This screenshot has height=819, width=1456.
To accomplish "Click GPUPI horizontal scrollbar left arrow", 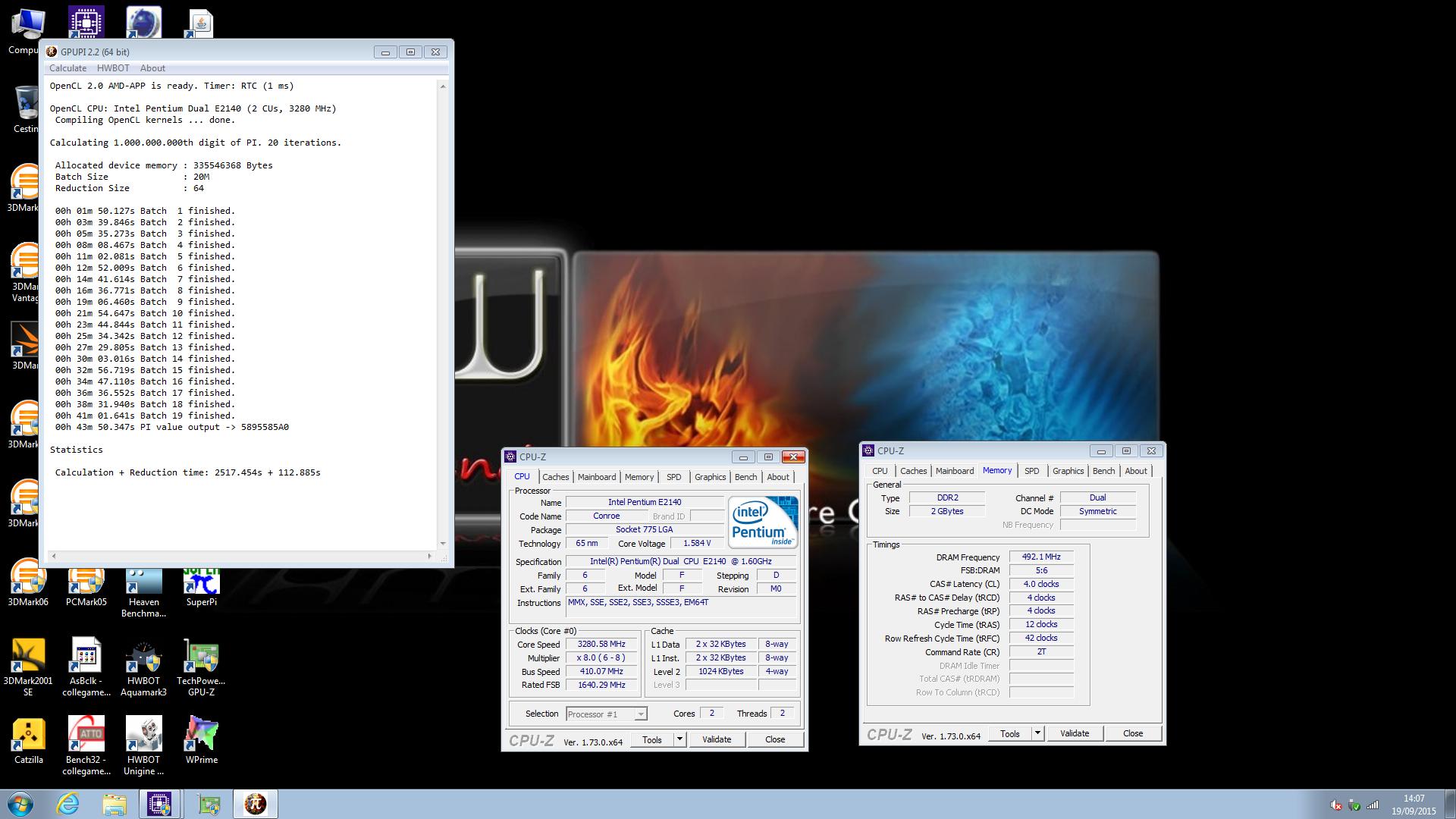I will 53,557.
